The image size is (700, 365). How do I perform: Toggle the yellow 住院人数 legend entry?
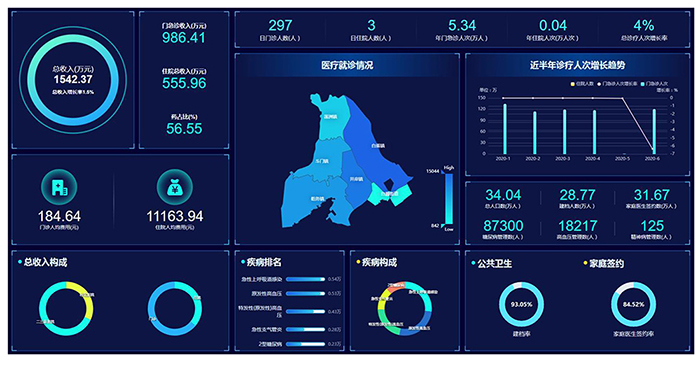coord(582,83)
